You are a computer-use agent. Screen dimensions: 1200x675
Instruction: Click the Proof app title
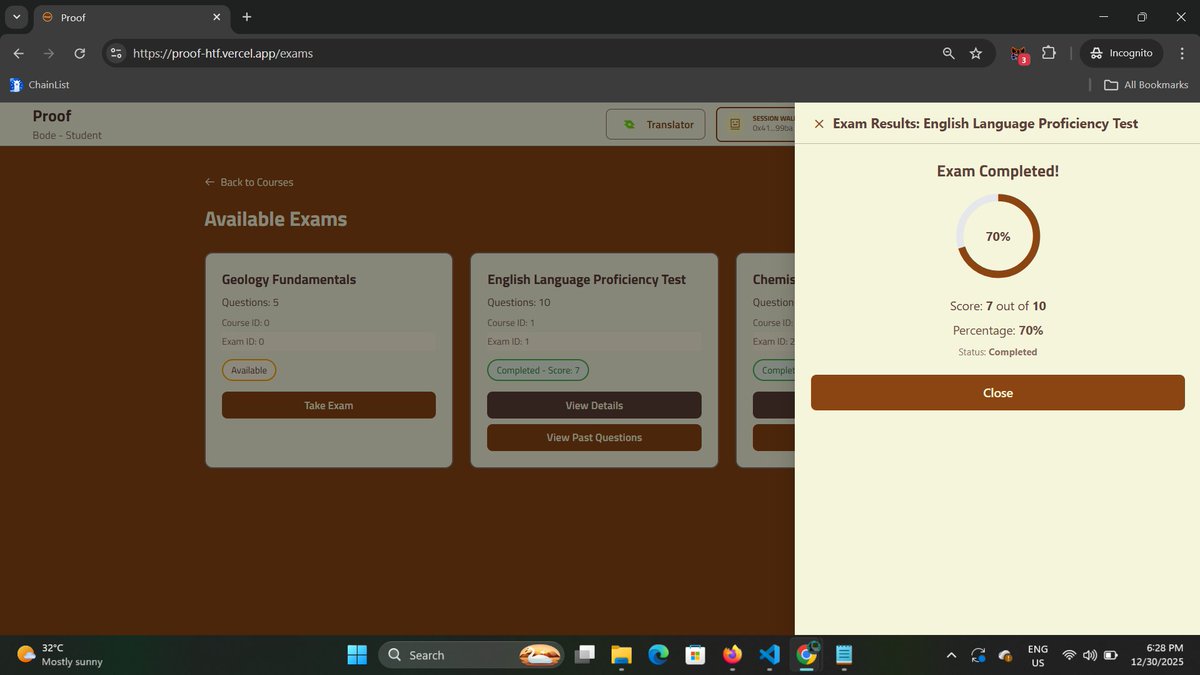tap(52, 116)
